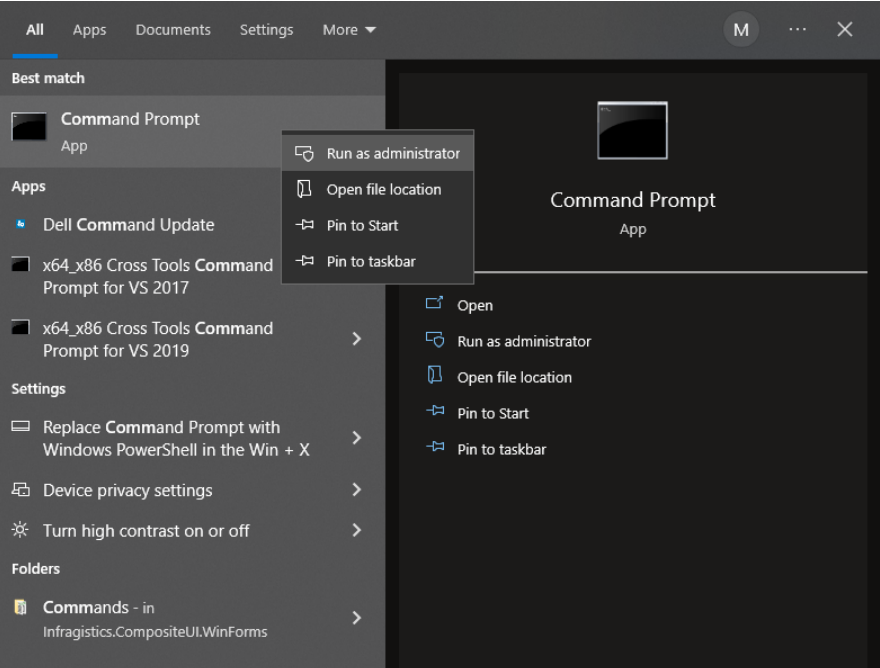Switch to the All search tab

[x=35, y=30]
